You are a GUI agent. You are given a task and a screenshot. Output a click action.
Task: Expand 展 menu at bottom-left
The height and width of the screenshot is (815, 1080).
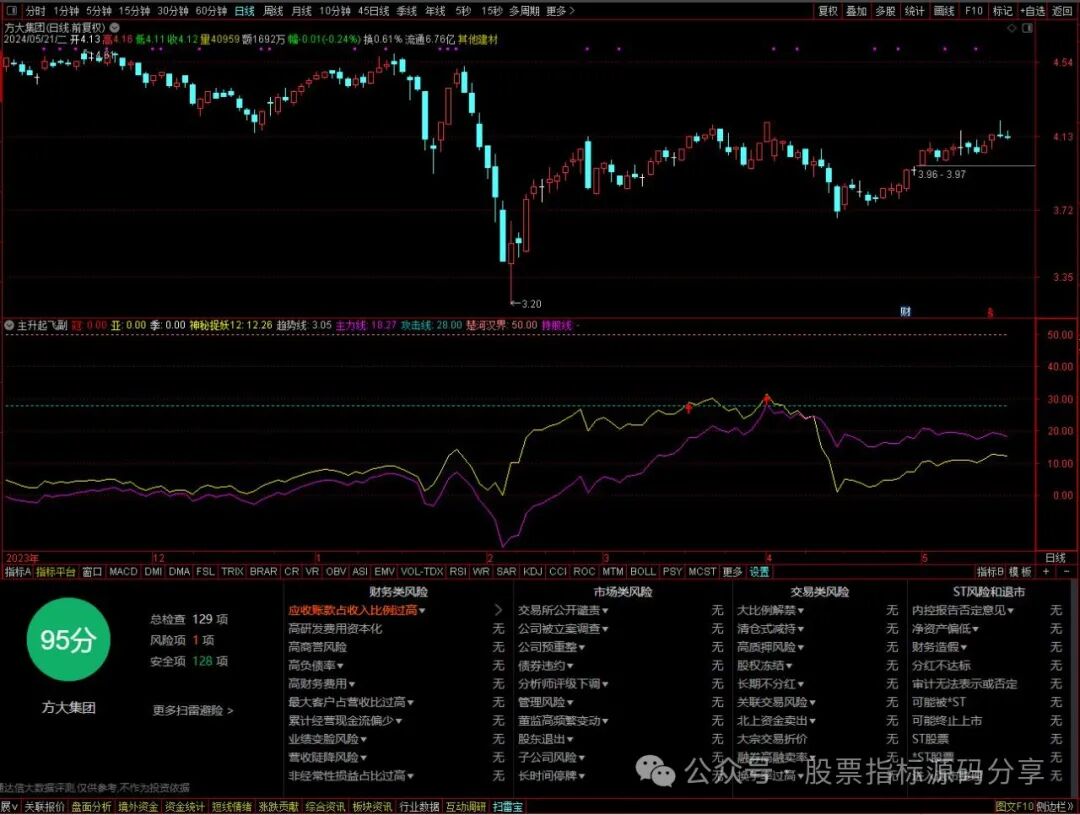9,807
